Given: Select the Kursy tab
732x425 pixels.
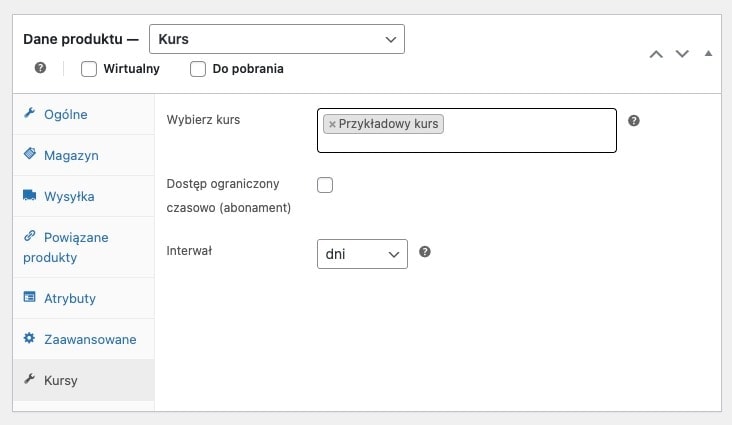Looking at the screenshot, I should point(84,380).
